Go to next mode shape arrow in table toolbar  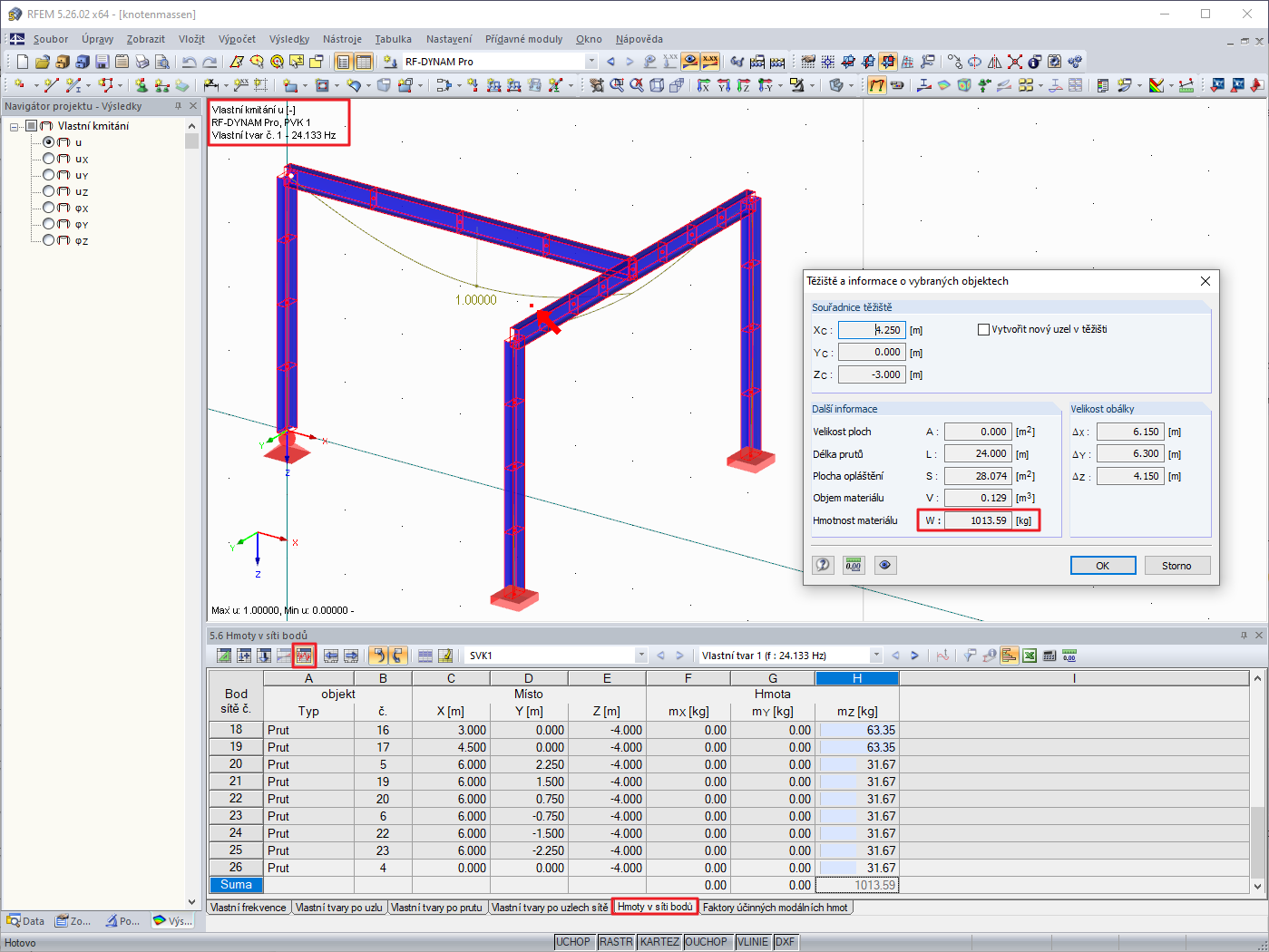(914, 656)
